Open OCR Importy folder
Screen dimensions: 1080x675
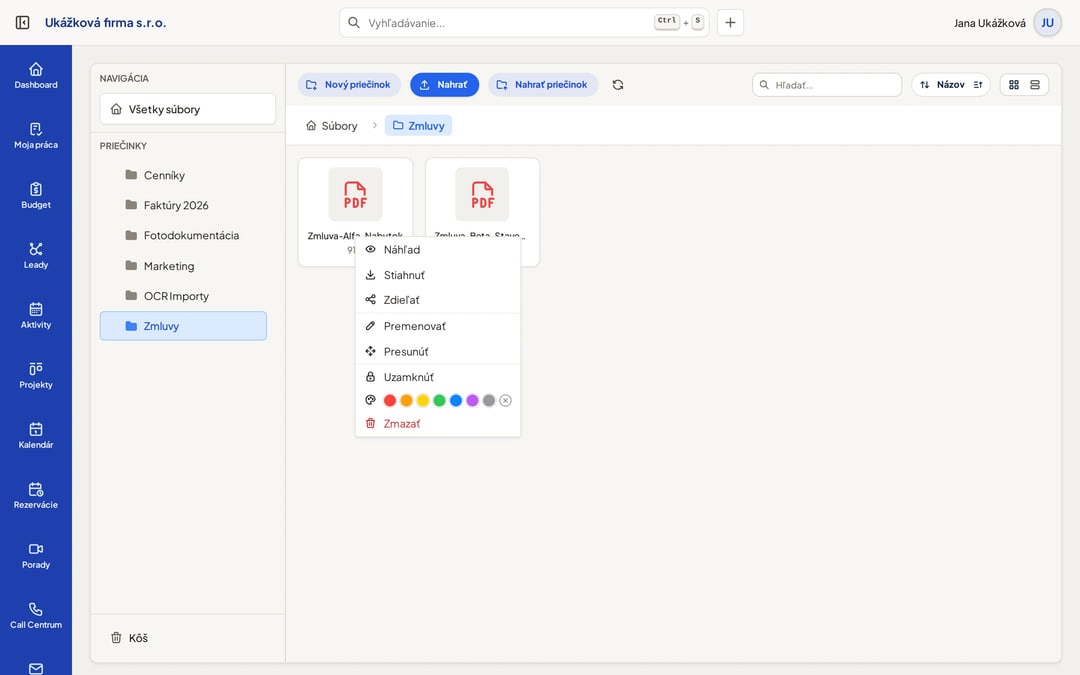tap(183, 296)
